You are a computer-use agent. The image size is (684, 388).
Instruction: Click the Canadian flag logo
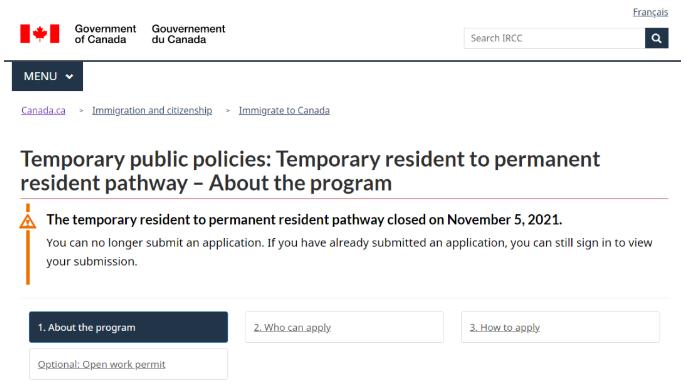pos(40,34)
